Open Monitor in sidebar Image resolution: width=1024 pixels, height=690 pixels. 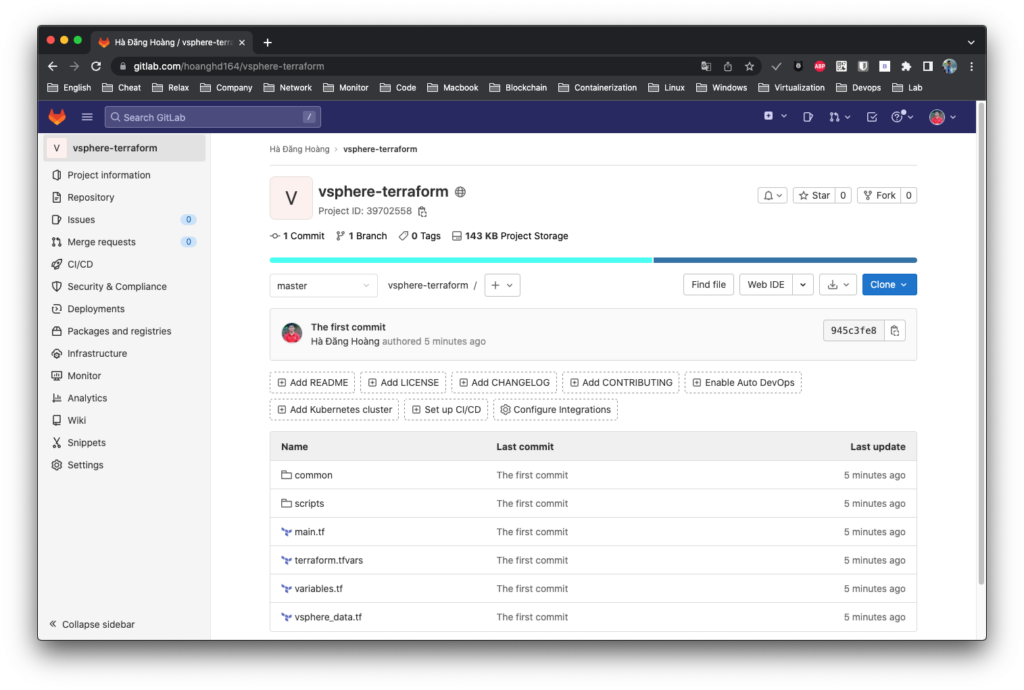point(124,375)
